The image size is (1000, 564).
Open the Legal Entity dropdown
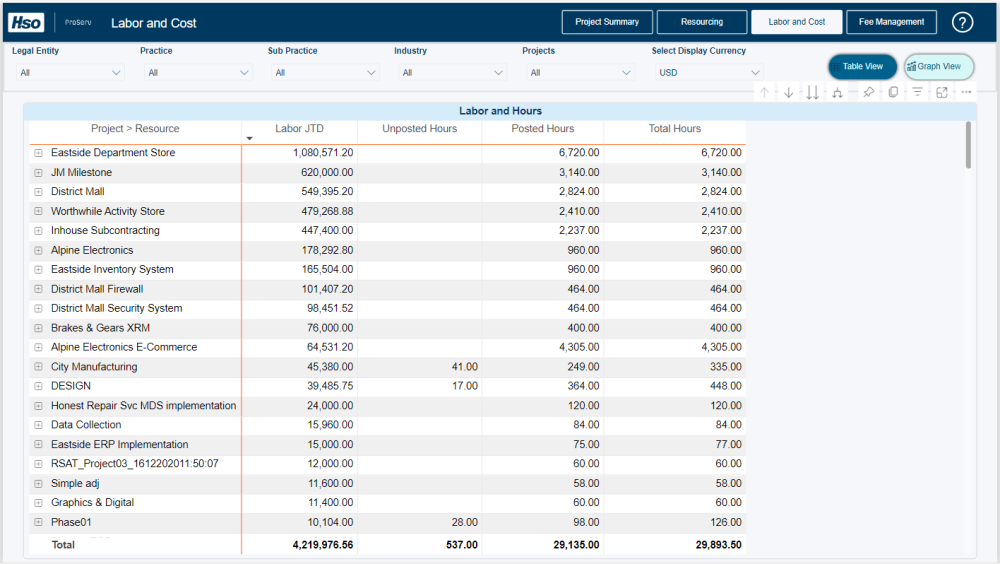click(69, 72)
